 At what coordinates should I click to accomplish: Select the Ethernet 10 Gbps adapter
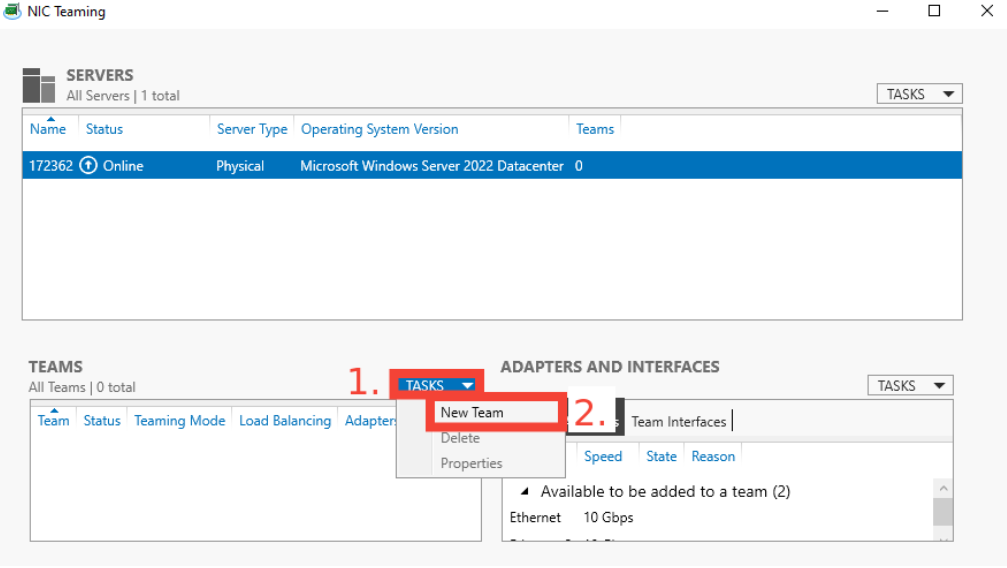(571, 517)
